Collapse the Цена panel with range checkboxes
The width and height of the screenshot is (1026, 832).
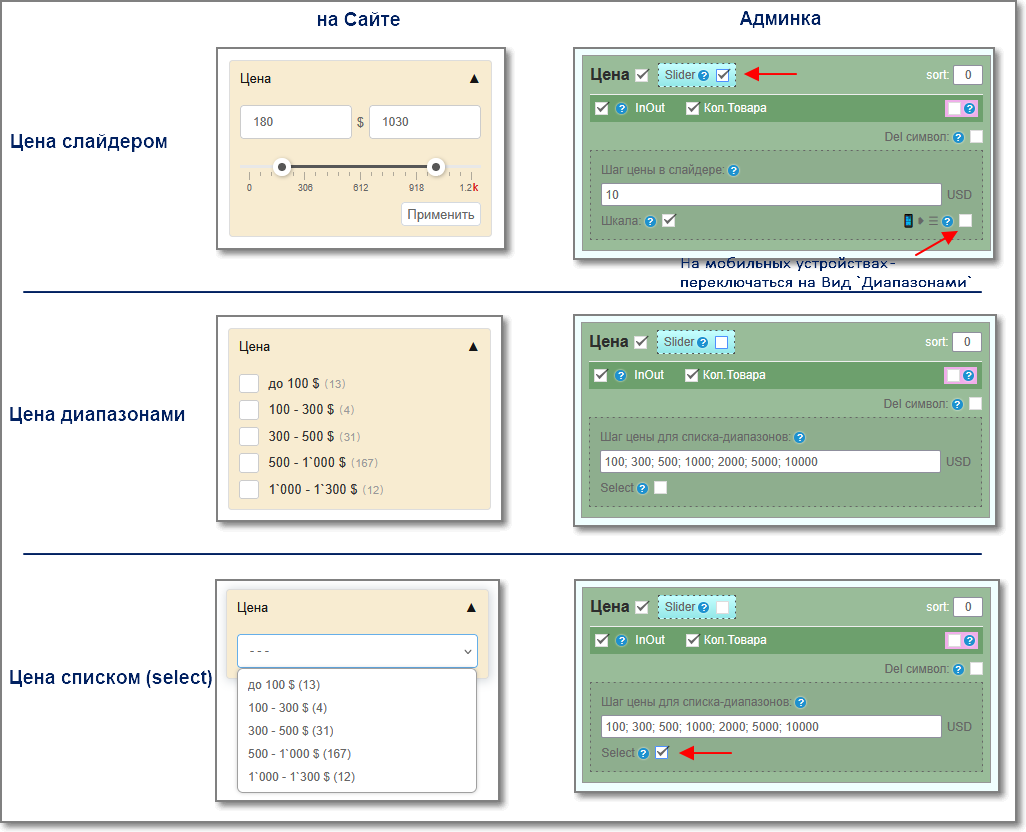click(473, 346)
